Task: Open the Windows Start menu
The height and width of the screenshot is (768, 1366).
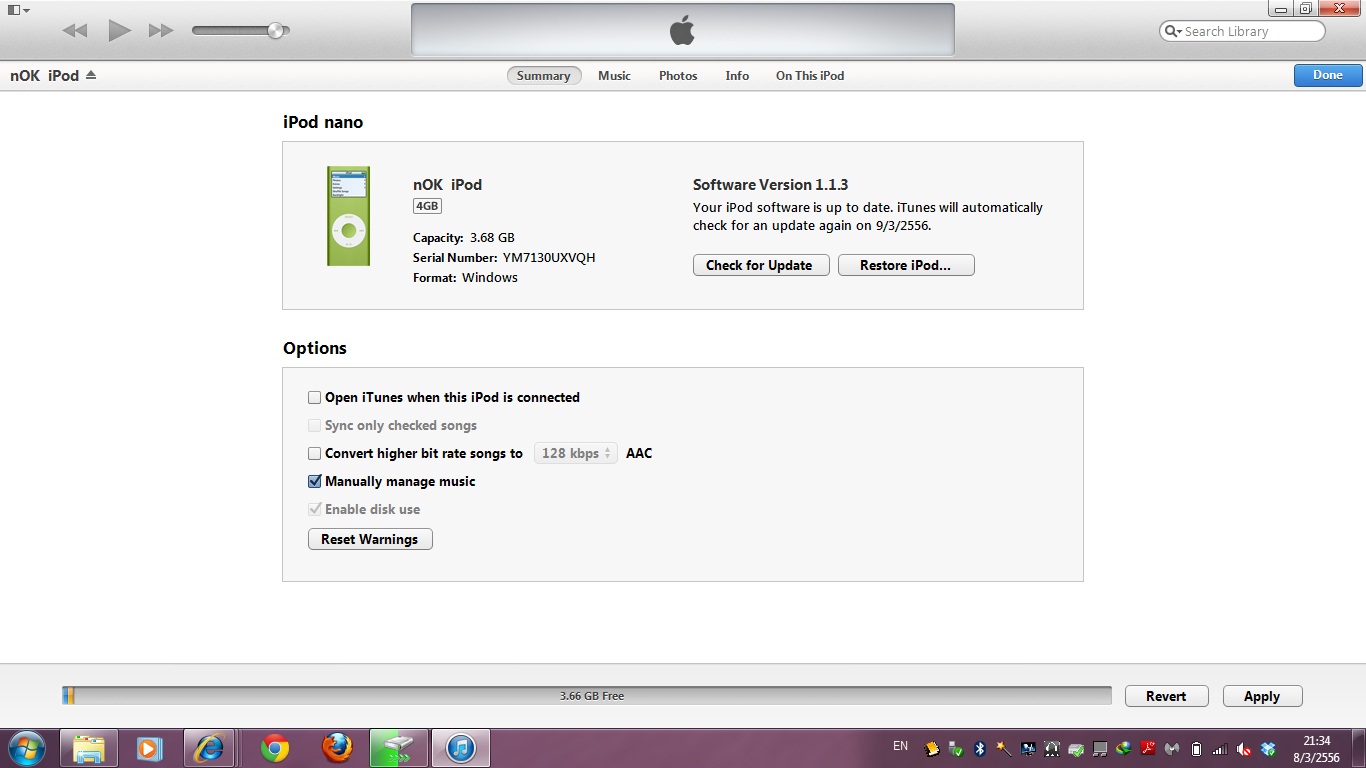Action: tap(27, 748)
